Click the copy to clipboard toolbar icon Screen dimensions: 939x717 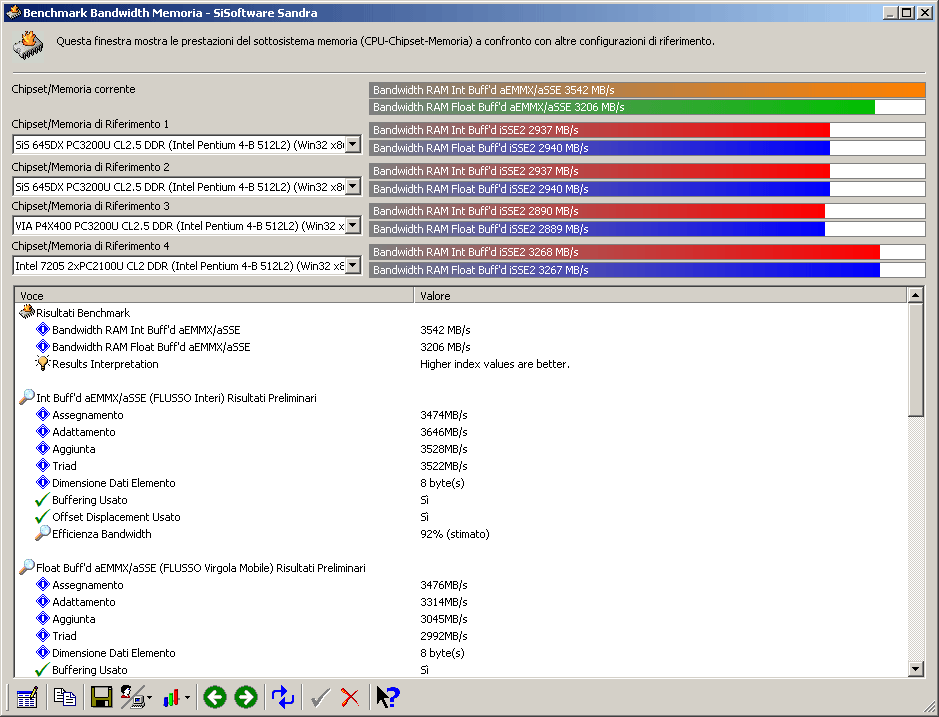tap(65, 697)
